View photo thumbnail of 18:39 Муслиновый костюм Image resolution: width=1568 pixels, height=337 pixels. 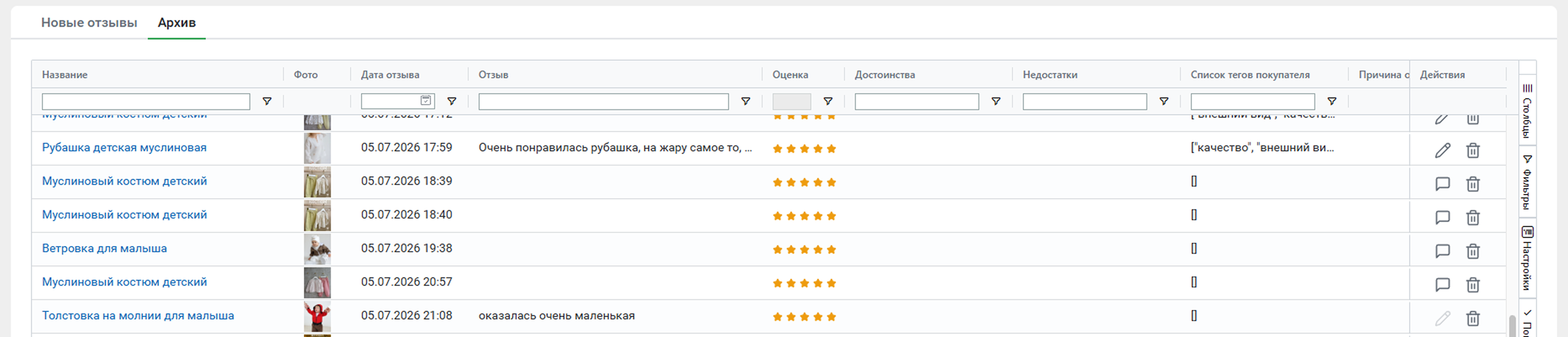tap(317, 182)
